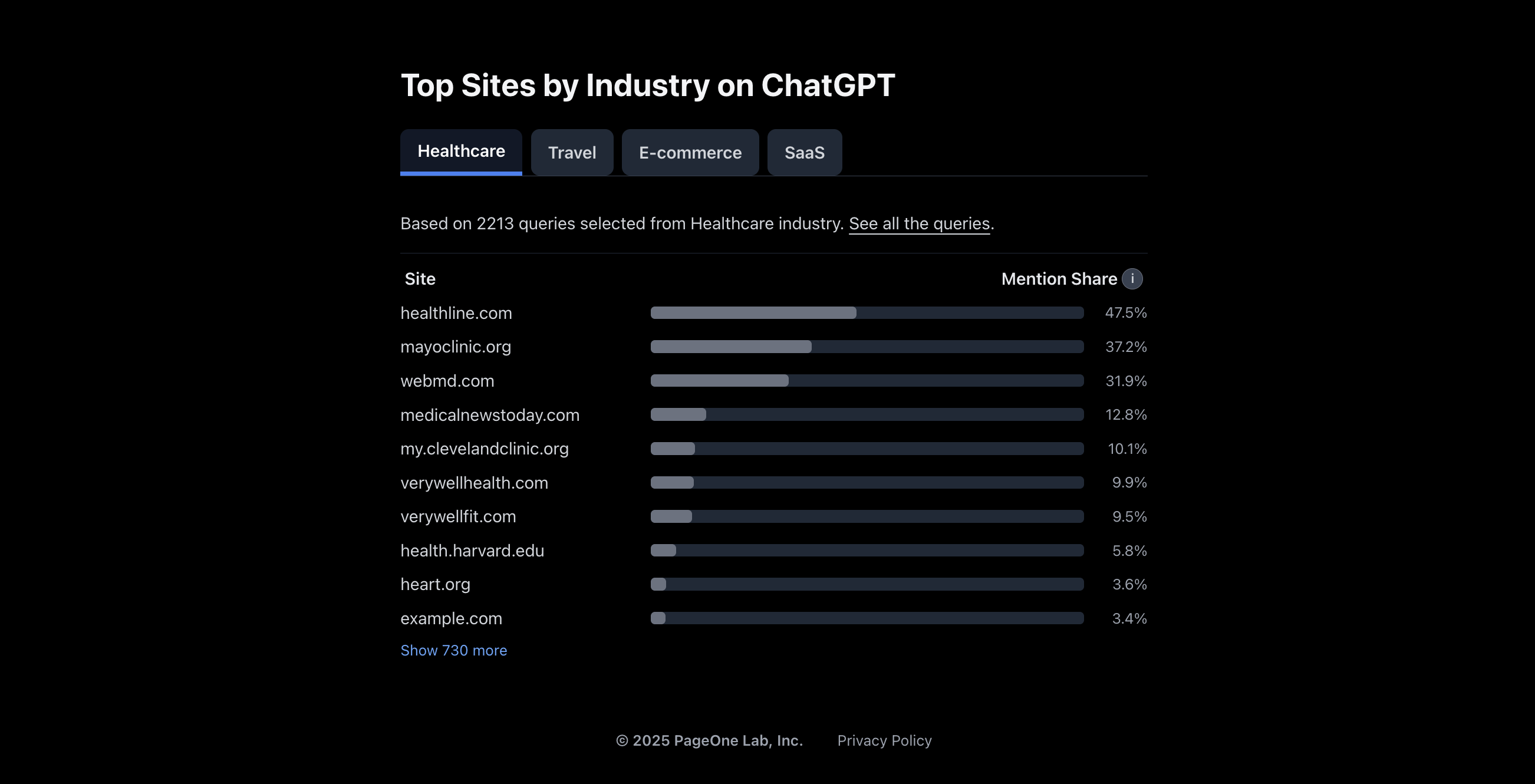Select the webmd.com entry

click(447, 381)
